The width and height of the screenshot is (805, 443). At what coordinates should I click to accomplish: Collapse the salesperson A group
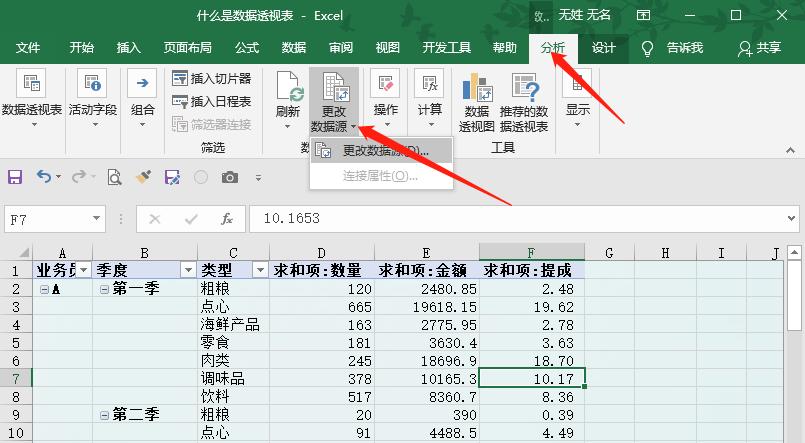click(45, 290)
